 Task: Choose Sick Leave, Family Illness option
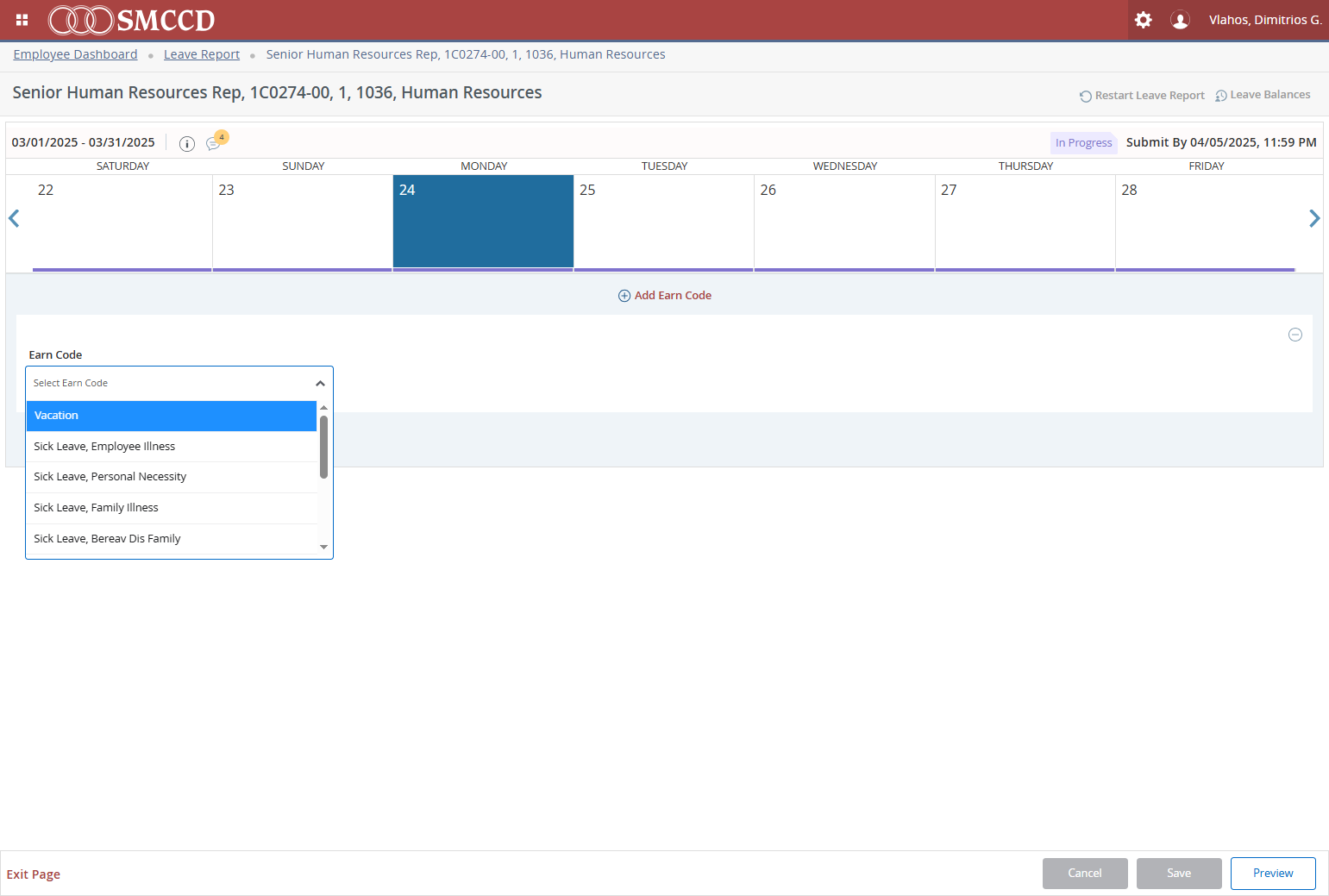click(172, 508)
